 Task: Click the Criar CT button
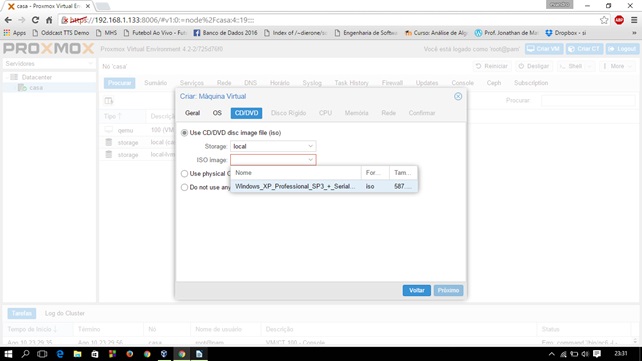point(584,49)
